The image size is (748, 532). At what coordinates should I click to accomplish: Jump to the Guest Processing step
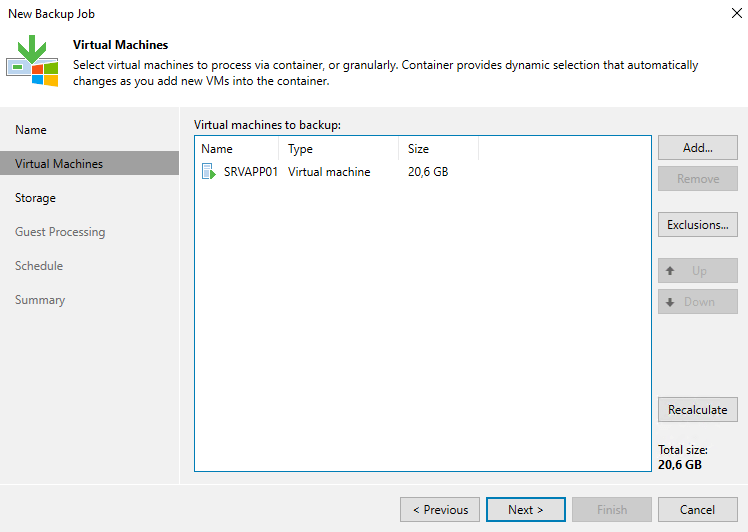click(60, 232)
